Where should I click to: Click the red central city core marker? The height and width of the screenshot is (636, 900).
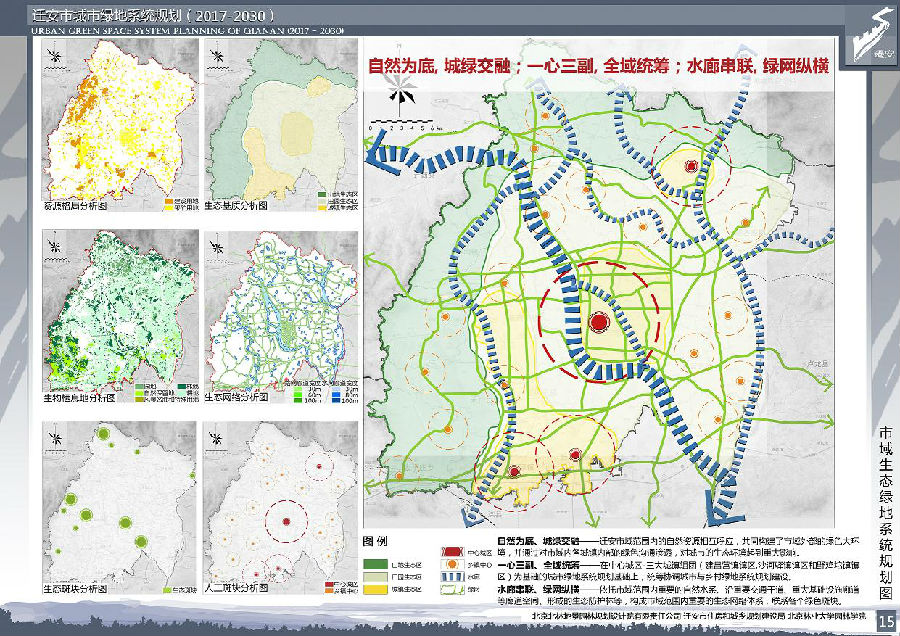click(x=599, y=322)
